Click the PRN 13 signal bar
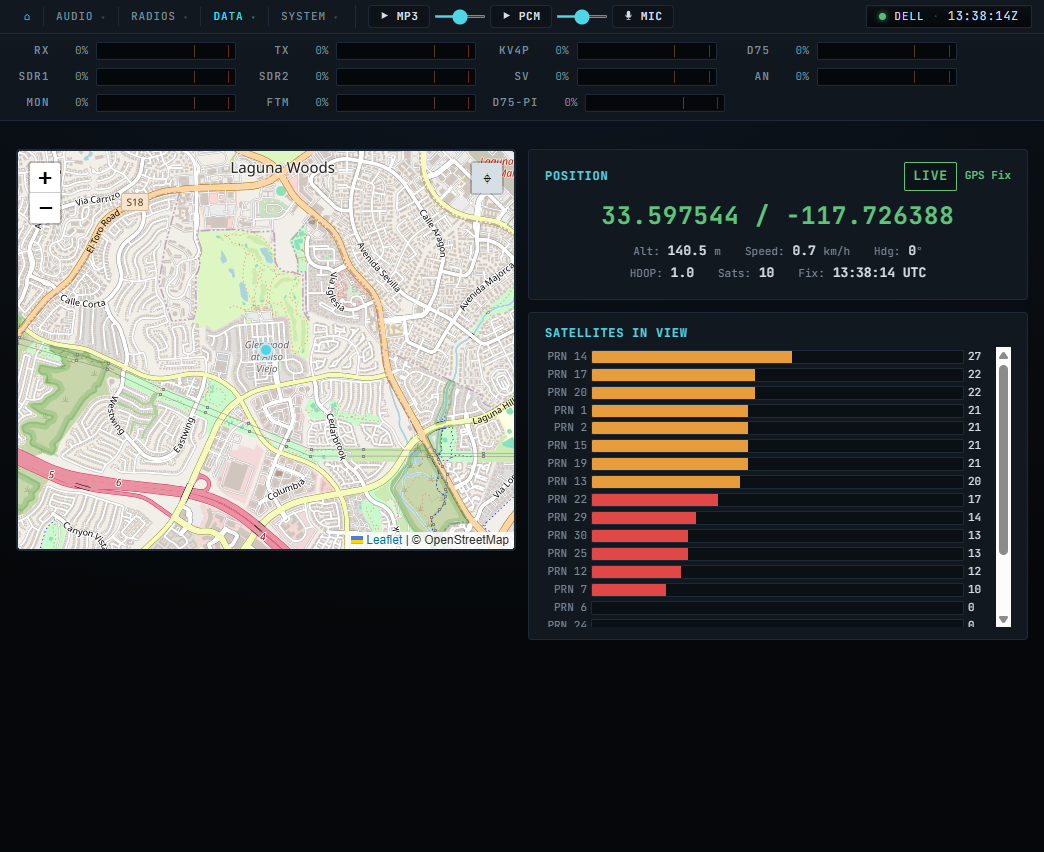The width and height of the screenshot is (1044, 852). (x=777, y=481)
